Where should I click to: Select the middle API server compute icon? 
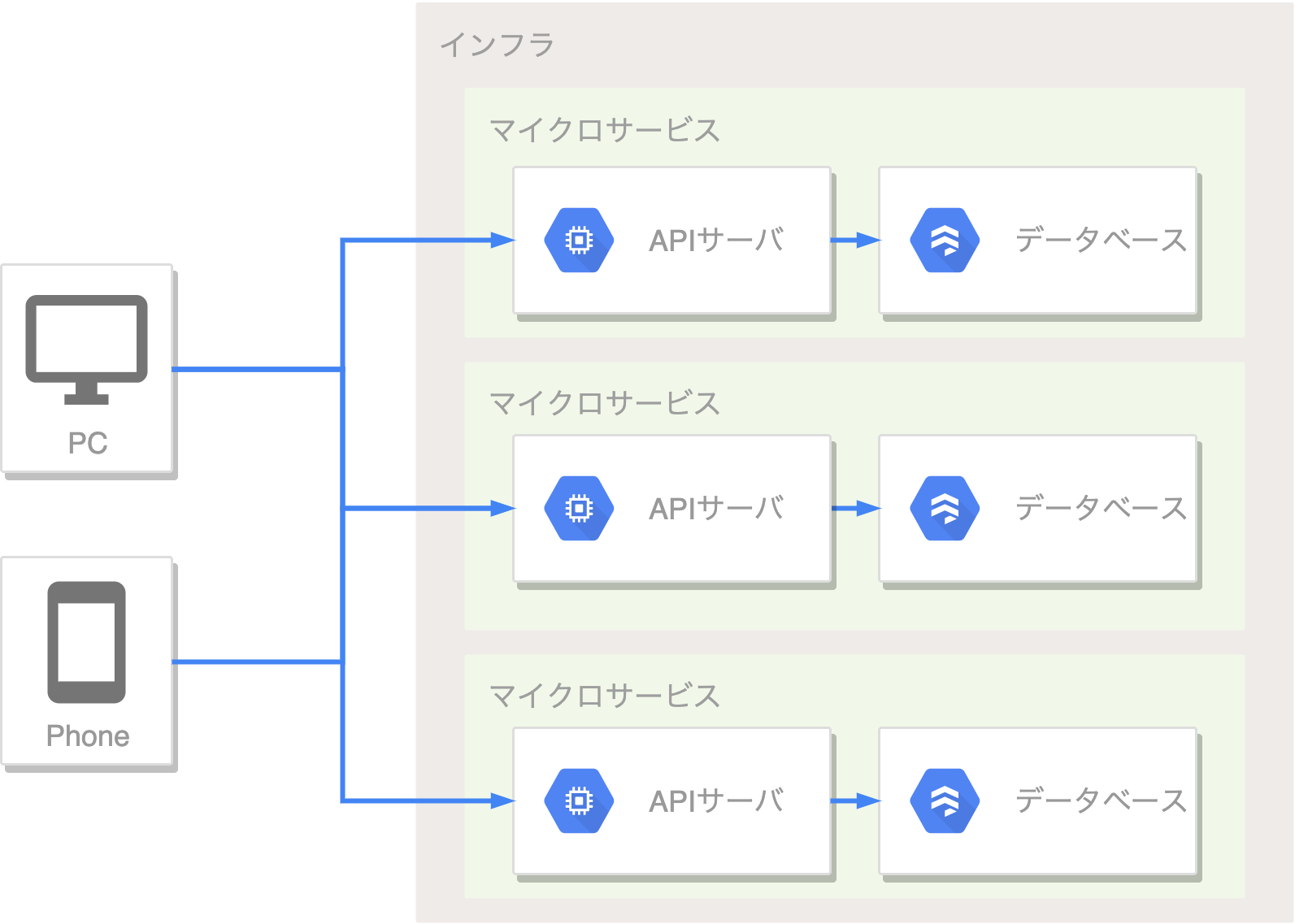click(x=579, y=509)
